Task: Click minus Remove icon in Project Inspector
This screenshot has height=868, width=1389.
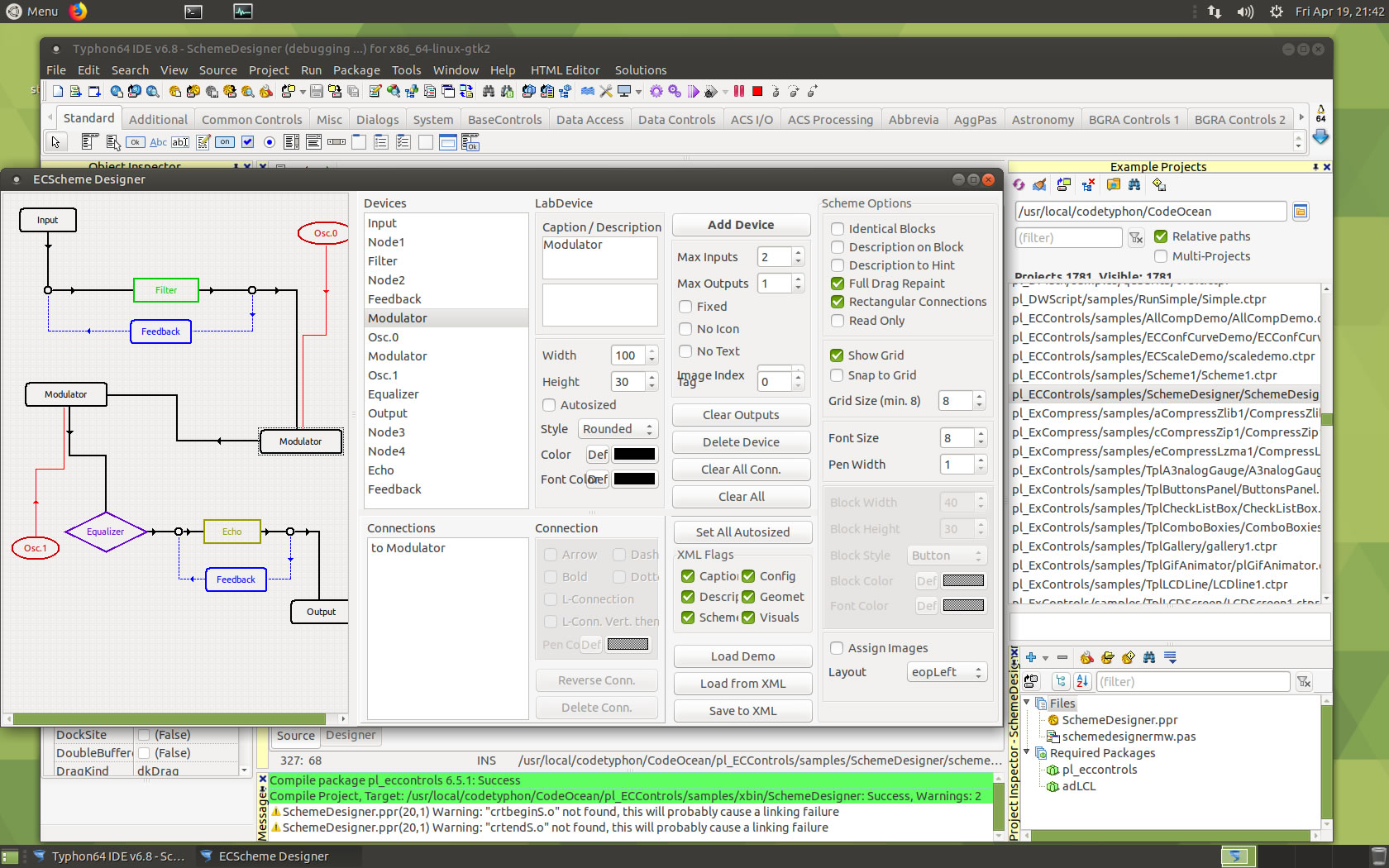Action: tap(1062, 658)
